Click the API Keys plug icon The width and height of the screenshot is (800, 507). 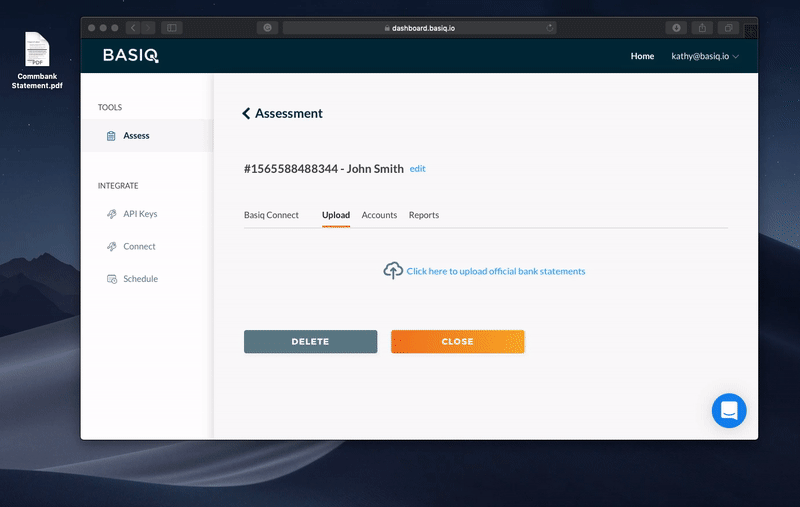coord(111,214)
